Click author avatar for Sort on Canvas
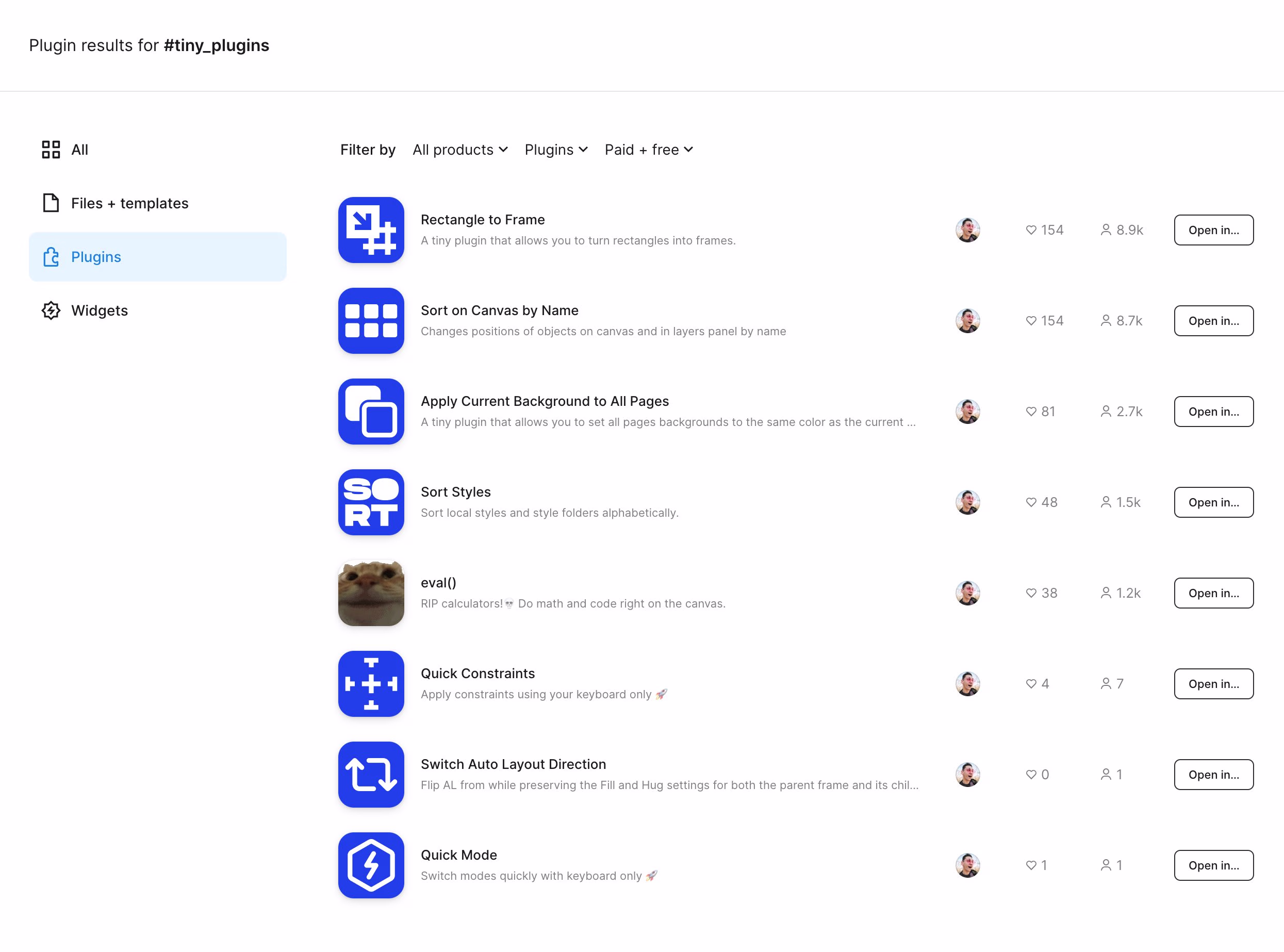The height and width of the screenshot is (952, 1284). pos(967,320)
